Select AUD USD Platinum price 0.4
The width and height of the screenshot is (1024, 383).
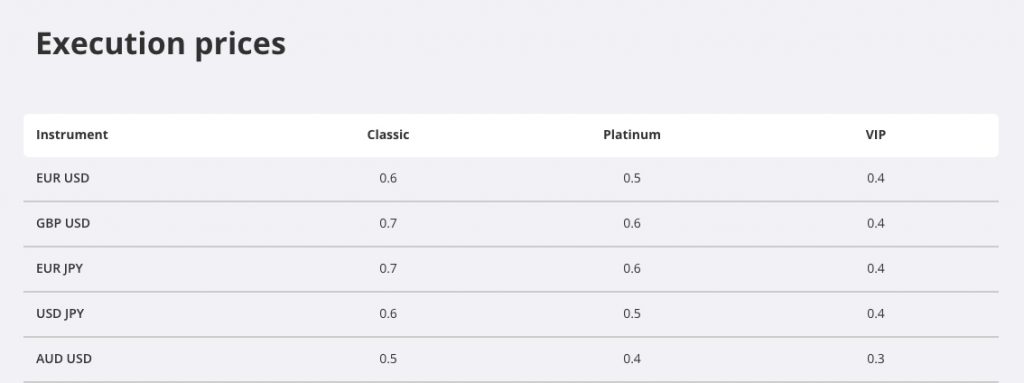[x=632, y=359]
